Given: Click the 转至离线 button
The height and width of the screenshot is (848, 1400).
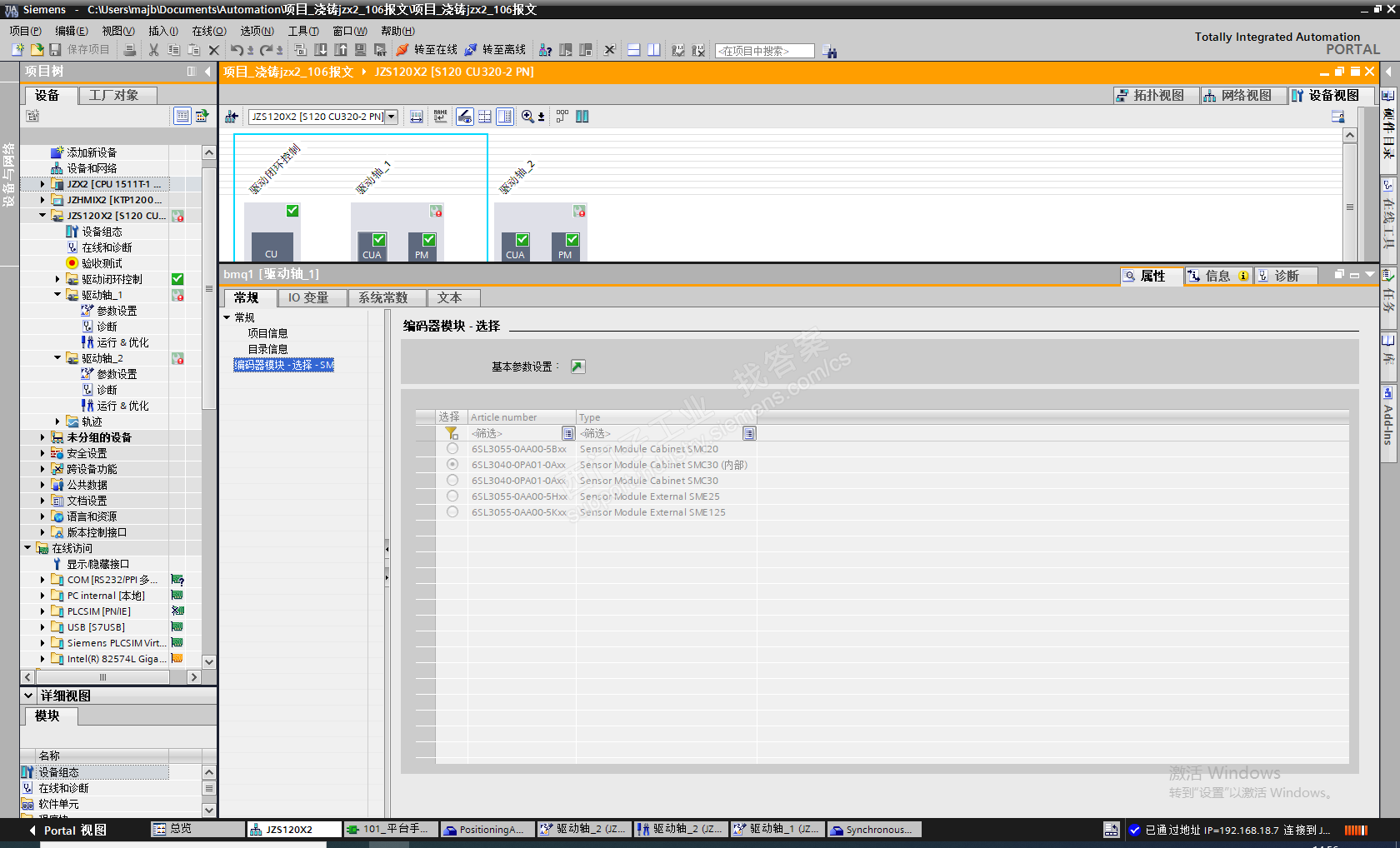Looking at the screenshot, I should click(x=495, y=50).
